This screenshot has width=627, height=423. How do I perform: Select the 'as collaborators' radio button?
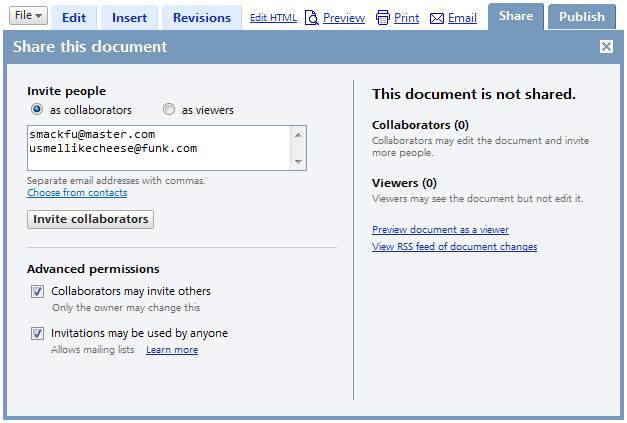coord(37,109)
